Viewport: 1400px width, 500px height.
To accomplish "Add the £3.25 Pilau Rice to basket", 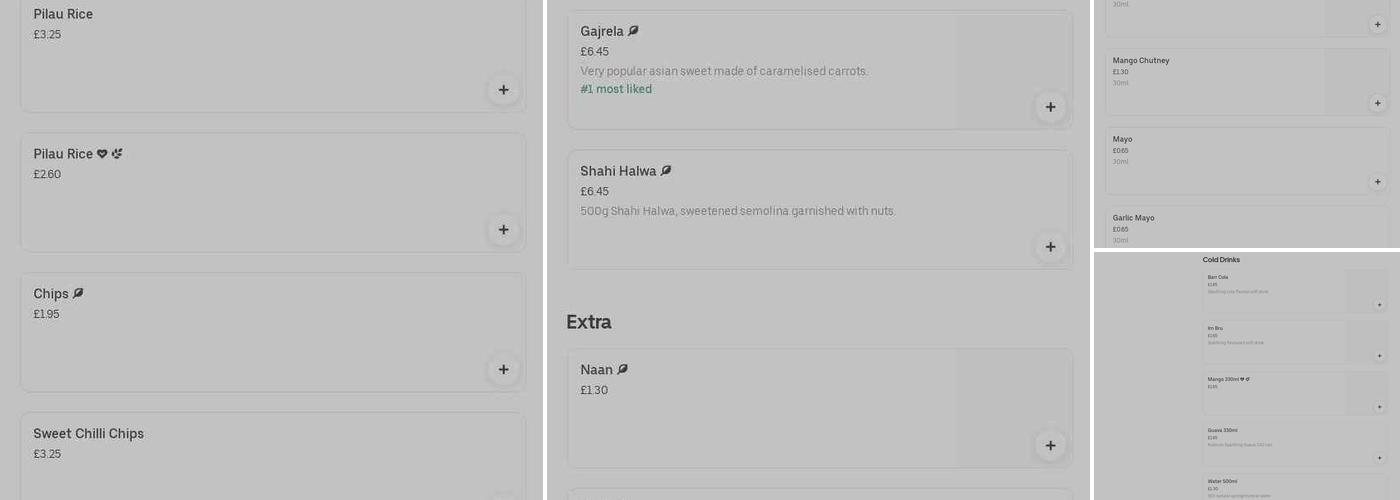I will click(503, 90).
